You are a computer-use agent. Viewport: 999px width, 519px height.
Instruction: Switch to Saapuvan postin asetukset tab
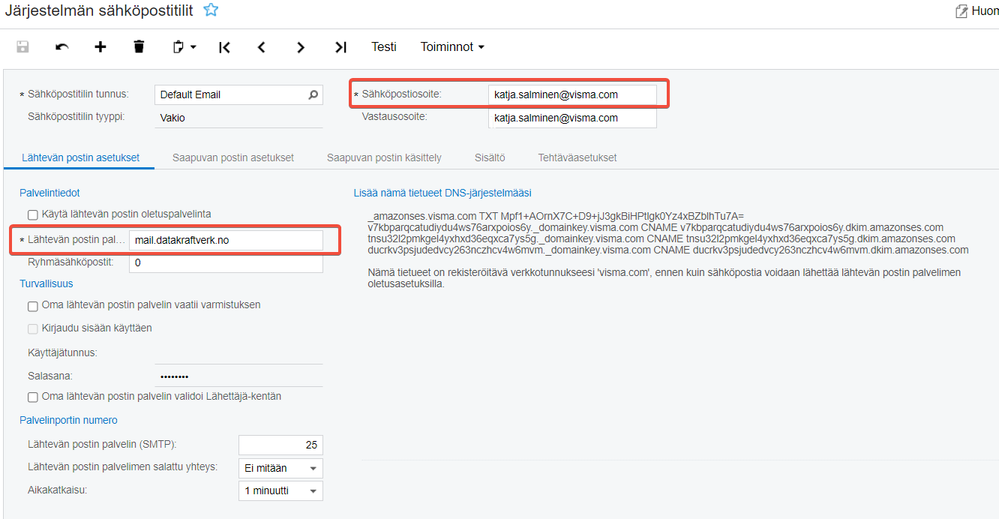[x=232, y=158]
